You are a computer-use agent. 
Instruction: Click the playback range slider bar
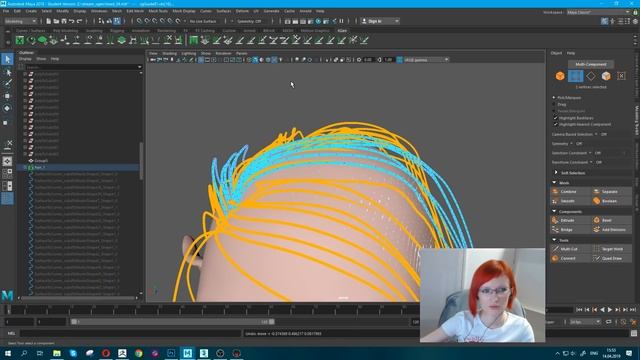172,322
